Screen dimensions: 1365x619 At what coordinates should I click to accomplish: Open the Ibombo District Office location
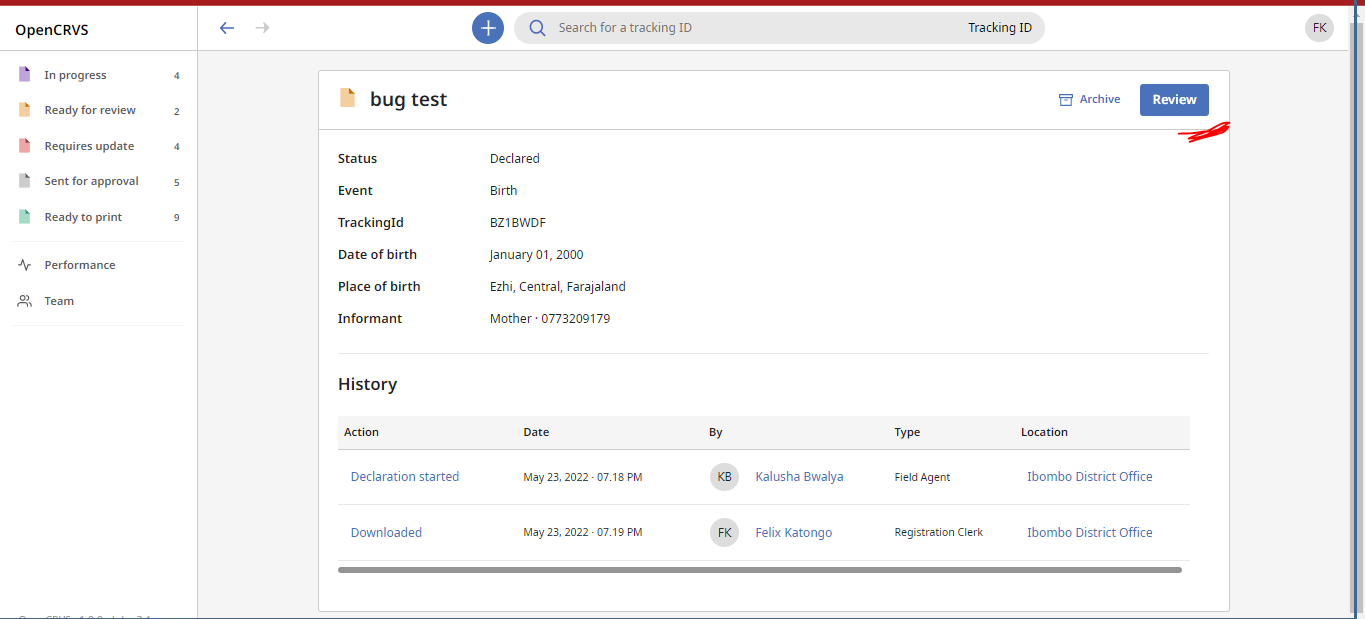click(1089, 476)
